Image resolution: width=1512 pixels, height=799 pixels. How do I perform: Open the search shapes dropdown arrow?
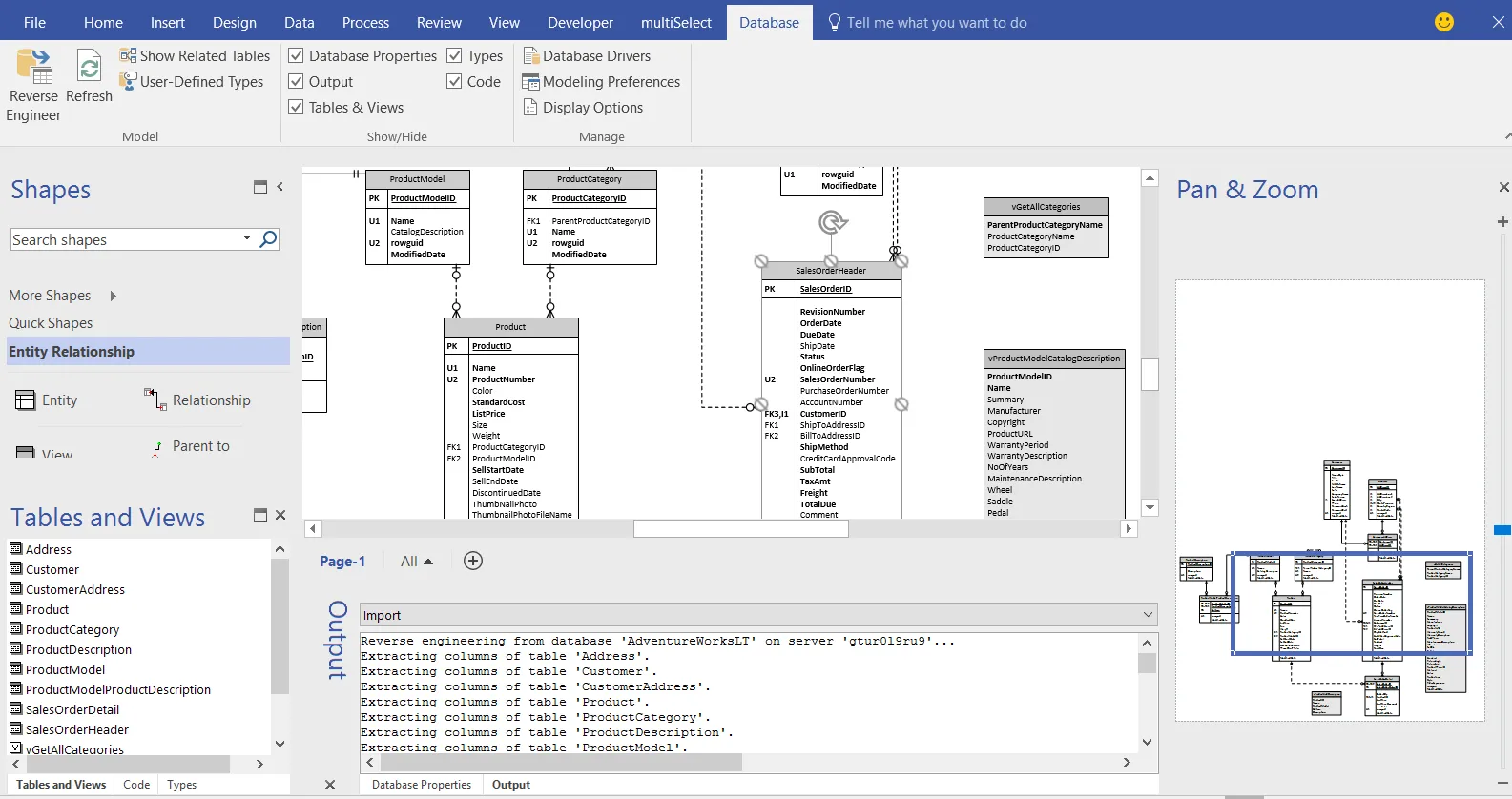(x=247, y=238)
